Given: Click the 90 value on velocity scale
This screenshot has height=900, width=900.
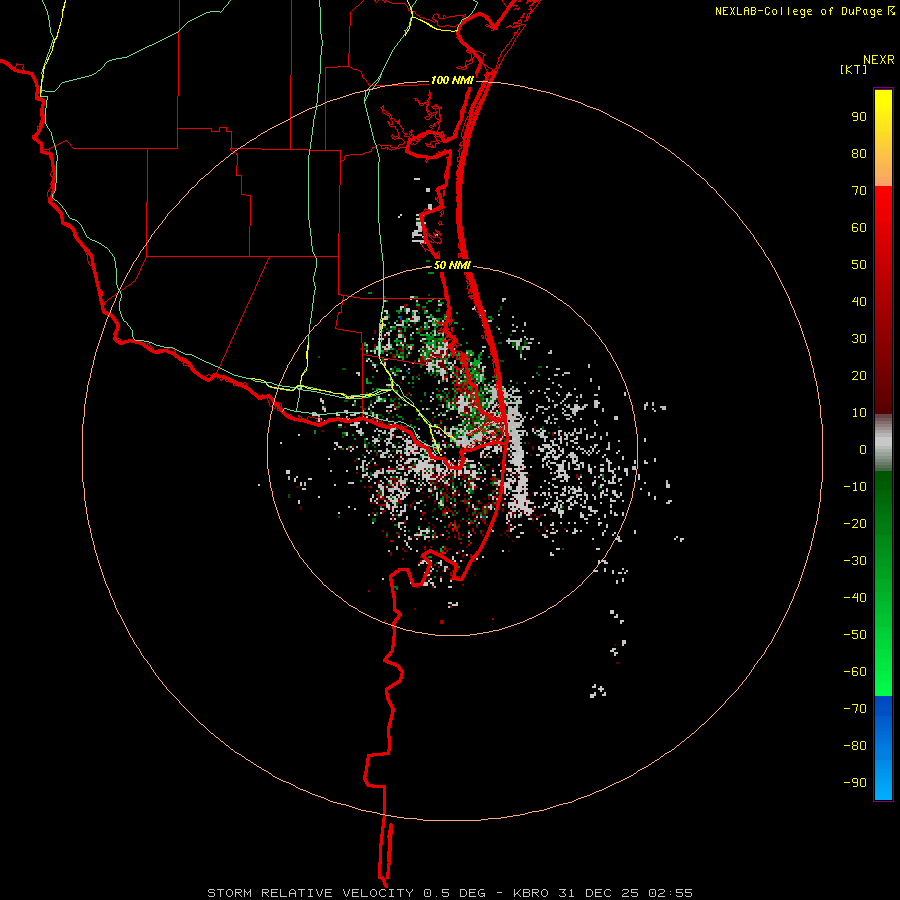Looking at the screenshot, I should (859, 117).
